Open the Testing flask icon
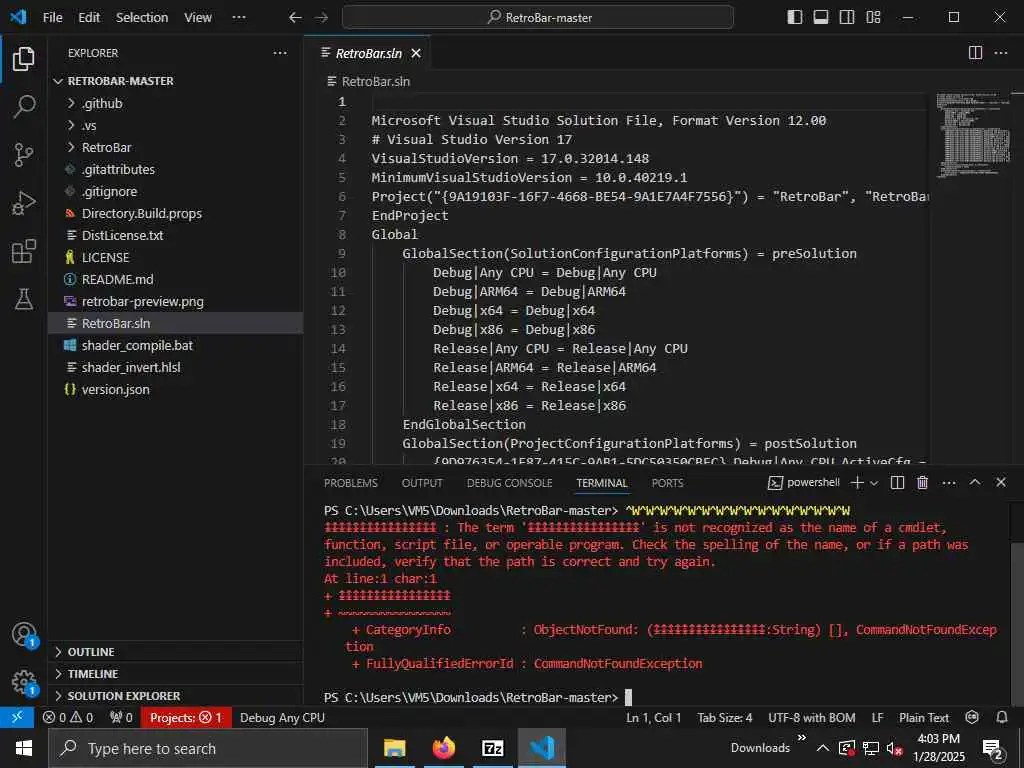The height and width of the screenshot is (768, 1024). coord(24,299)
